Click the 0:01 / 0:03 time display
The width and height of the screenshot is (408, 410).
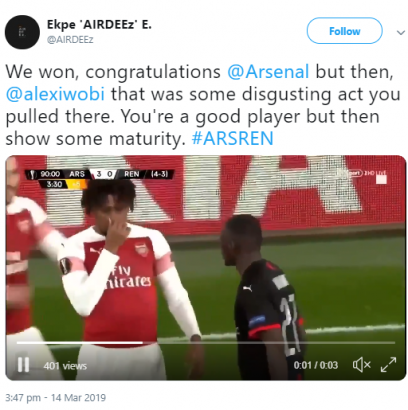point(316,365)
